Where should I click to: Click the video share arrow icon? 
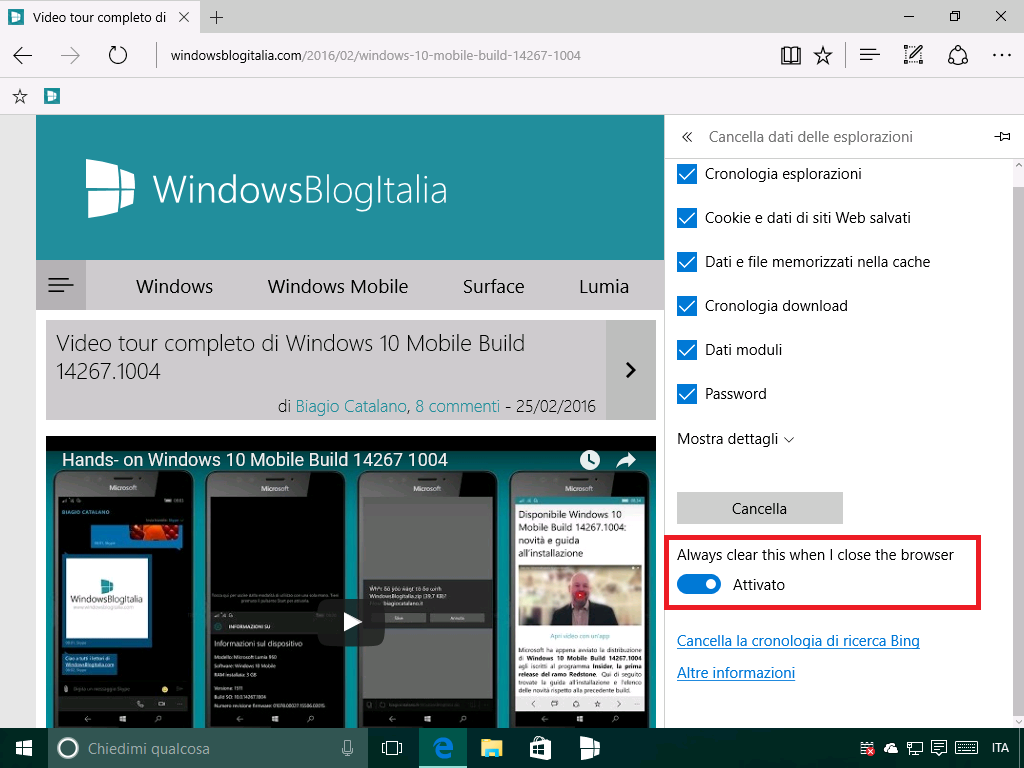[x=626, y=460]
